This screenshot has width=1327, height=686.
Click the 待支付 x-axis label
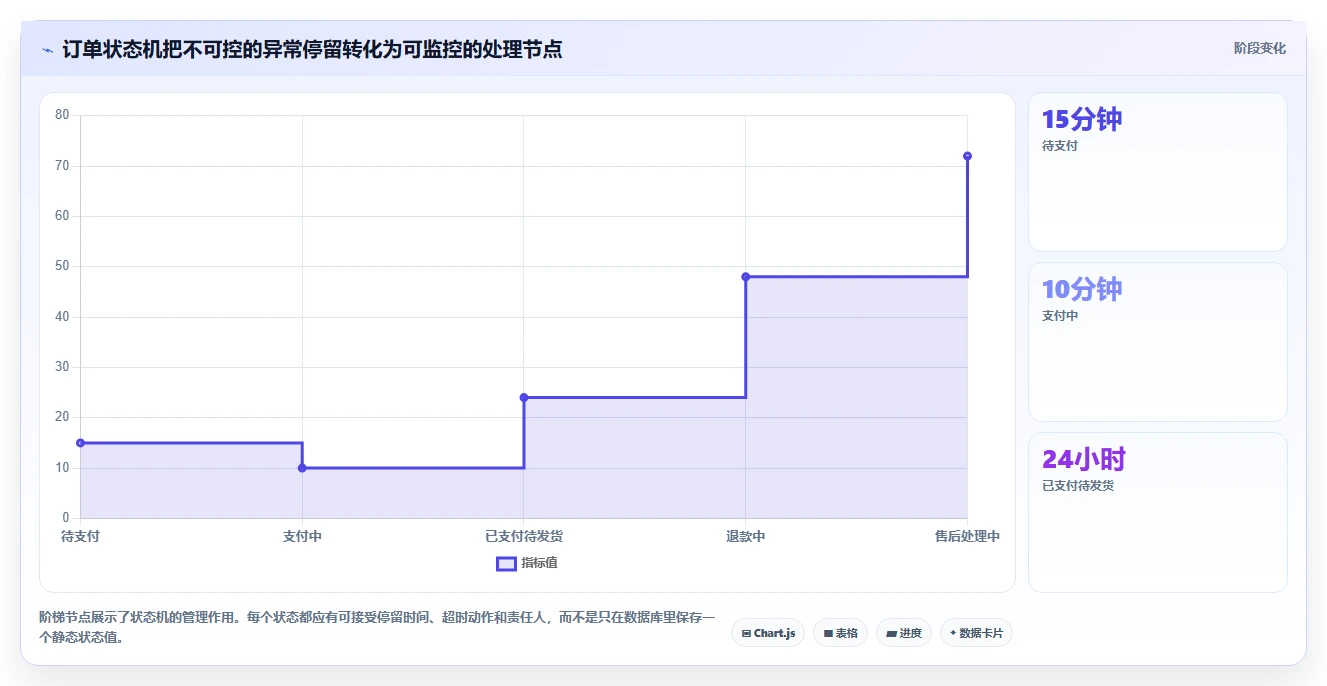click(80, 537)
